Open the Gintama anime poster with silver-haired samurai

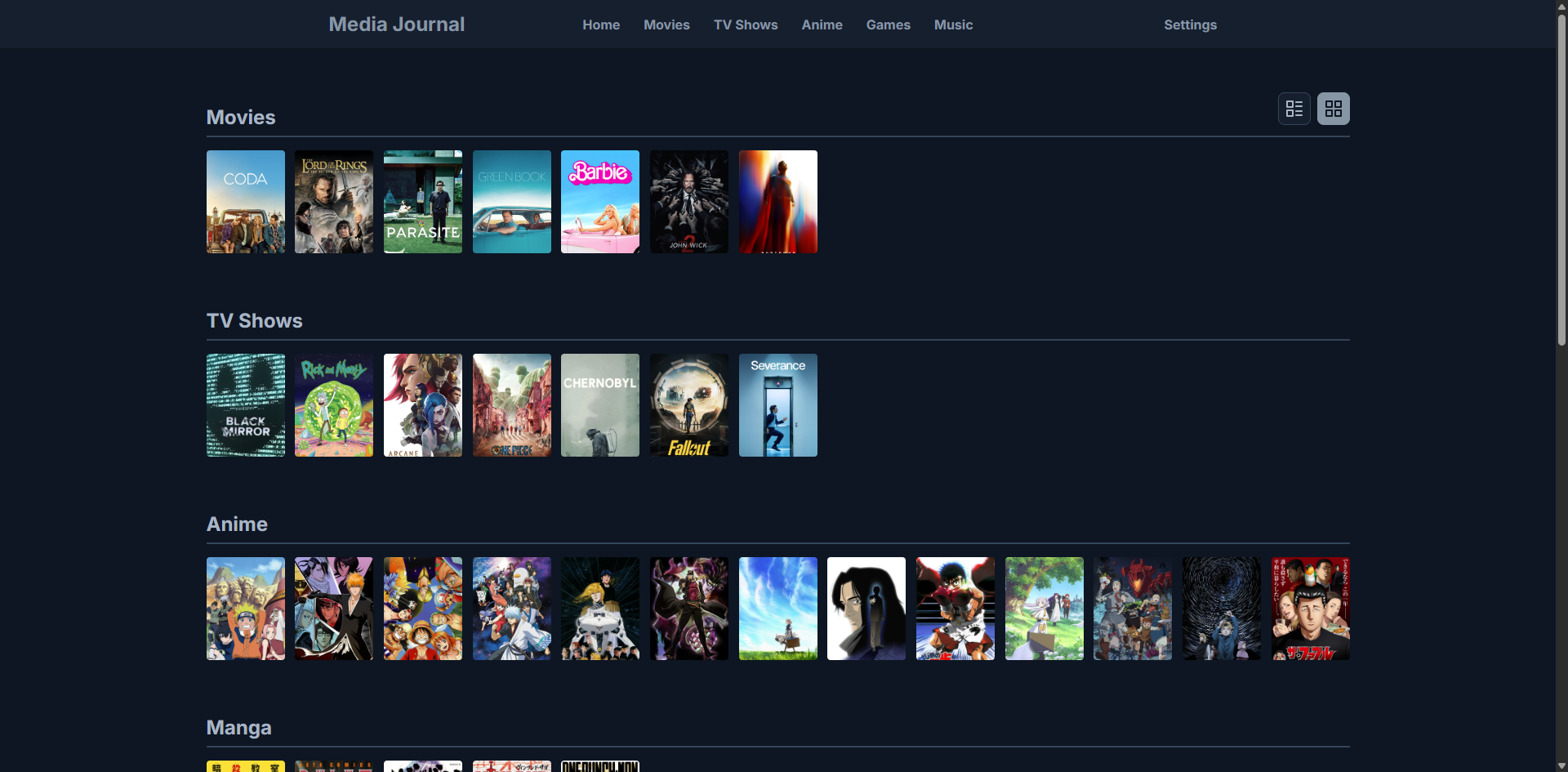coord(512,609)
